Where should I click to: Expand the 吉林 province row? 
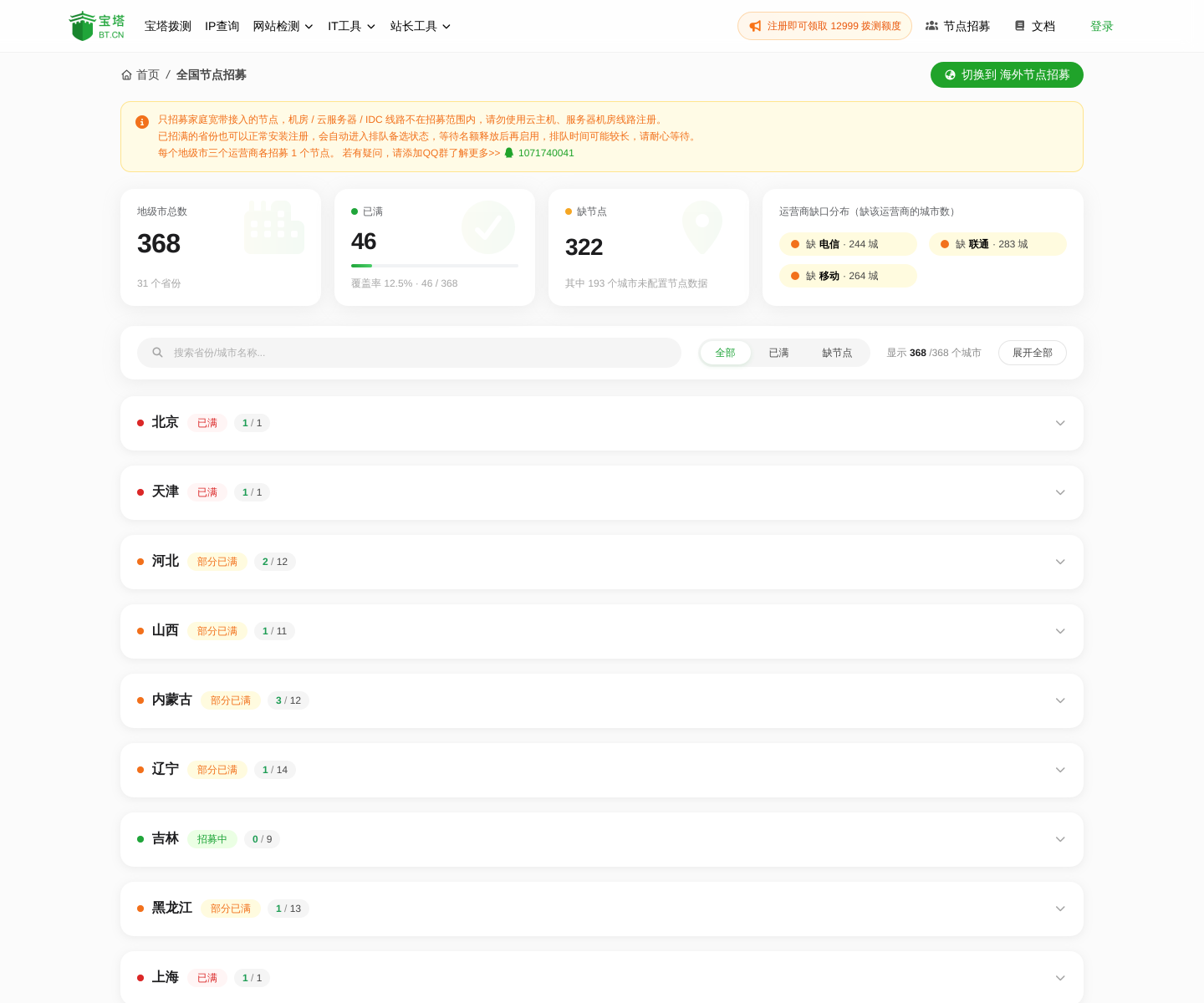point(602,839)
